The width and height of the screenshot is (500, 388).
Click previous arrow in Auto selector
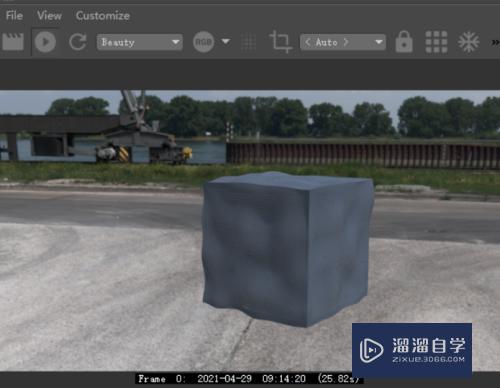(307, 42)
